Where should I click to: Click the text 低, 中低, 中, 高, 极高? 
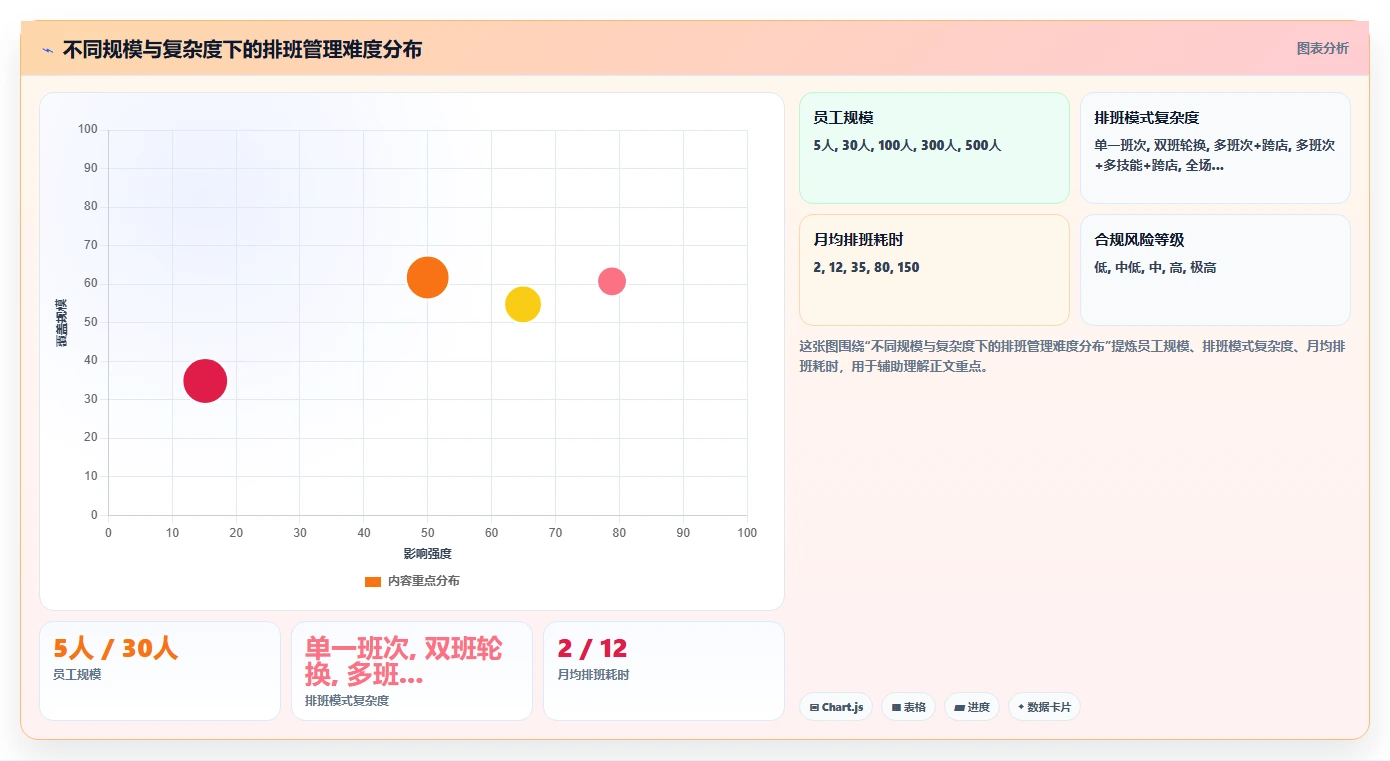pyautogui.click(x=1155, y=267)
